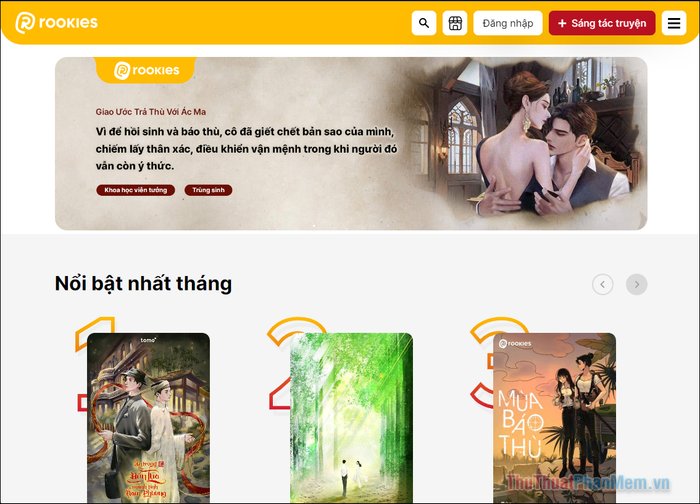Open the hamburger menu icon

[674, 23]
